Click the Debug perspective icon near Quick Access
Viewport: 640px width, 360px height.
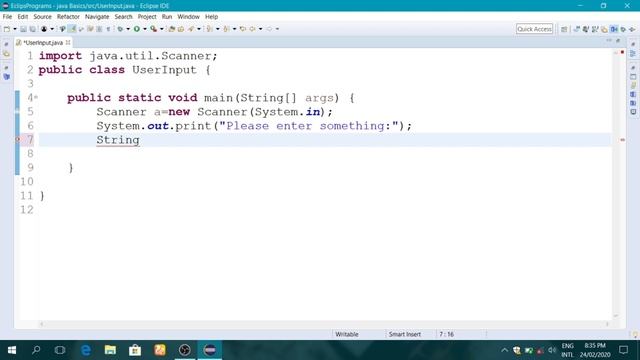tap(623, 29)
